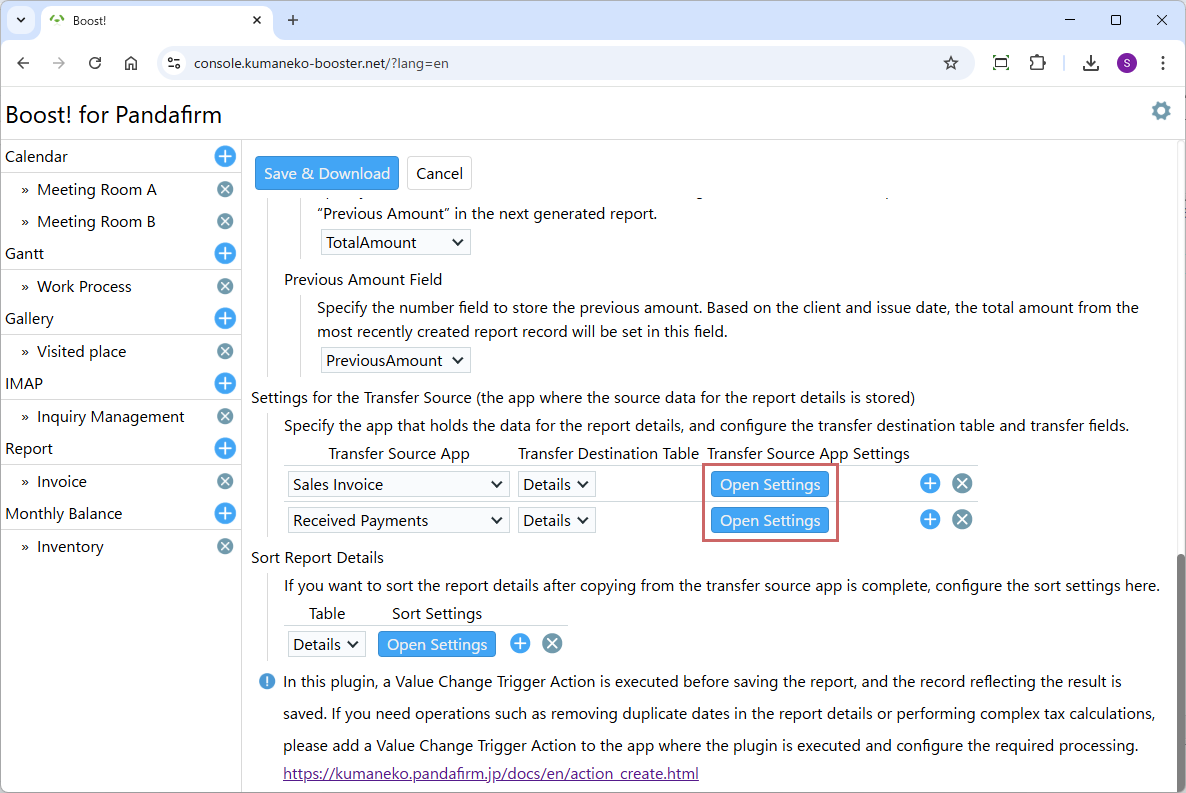Image resolution: width=1186 pixels, height=793 pixels.
Task: Open Inquiry Management under IMAP
Action: point(110,417)
